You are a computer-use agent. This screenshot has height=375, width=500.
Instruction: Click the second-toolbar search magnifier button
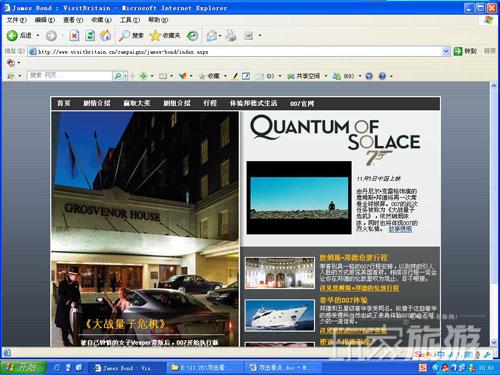tap(118, 76)
